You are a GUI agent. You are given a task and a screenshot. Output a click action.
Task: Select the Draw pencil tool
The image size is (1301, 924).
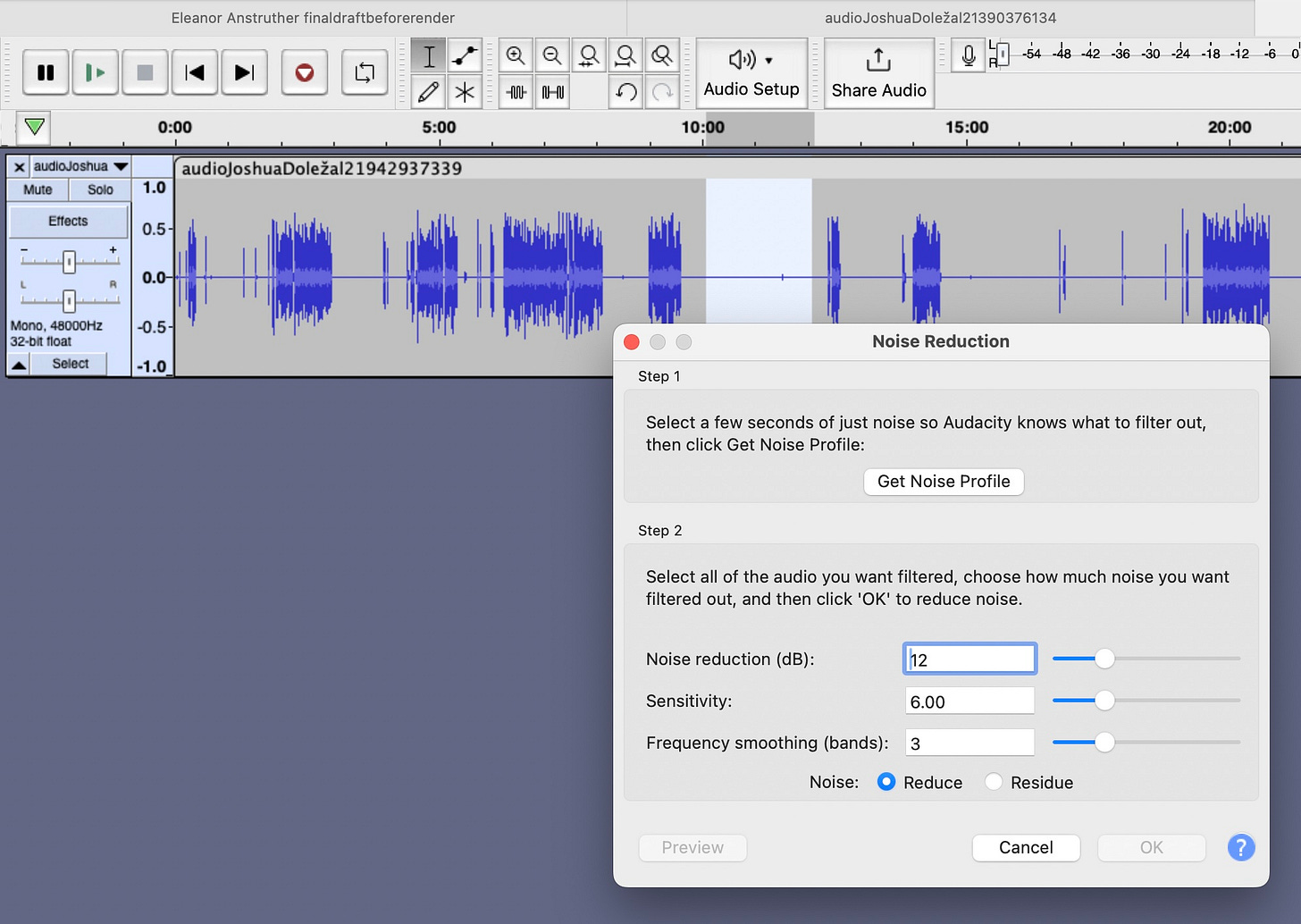click(x=429, y=92)
